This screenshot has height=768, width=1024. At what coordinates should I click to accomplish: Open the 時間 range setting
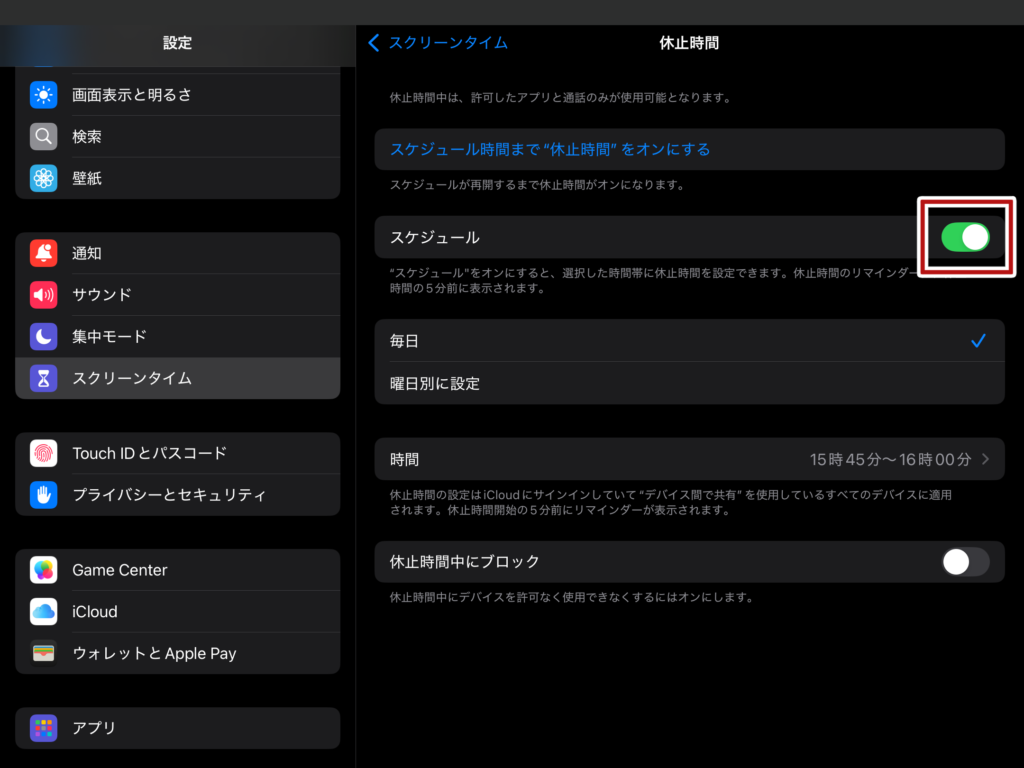689,460
